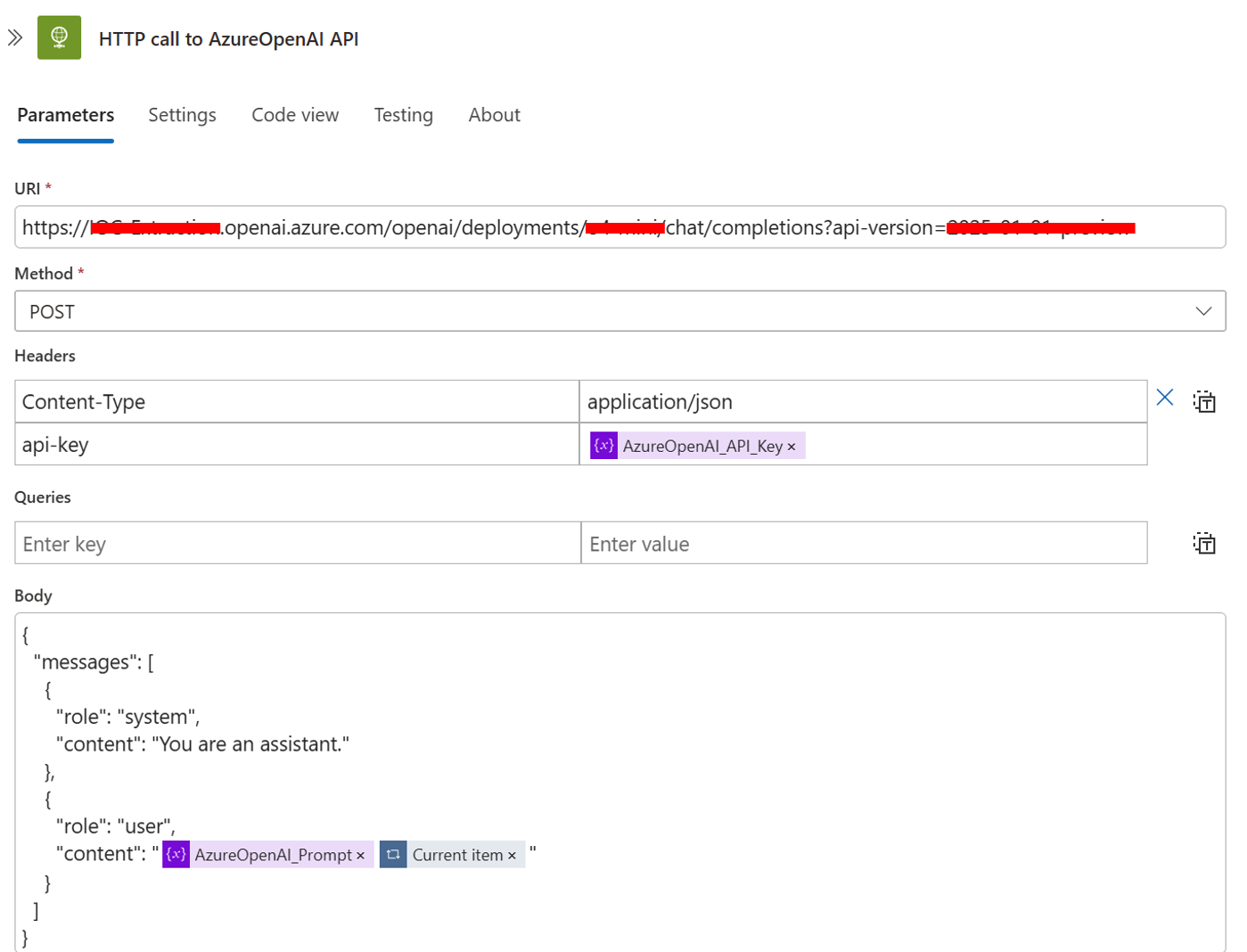Image resolution: width=1247 pixels, height=952 pixels.
Task: Select the POST method field
Action: click(619, 311)
